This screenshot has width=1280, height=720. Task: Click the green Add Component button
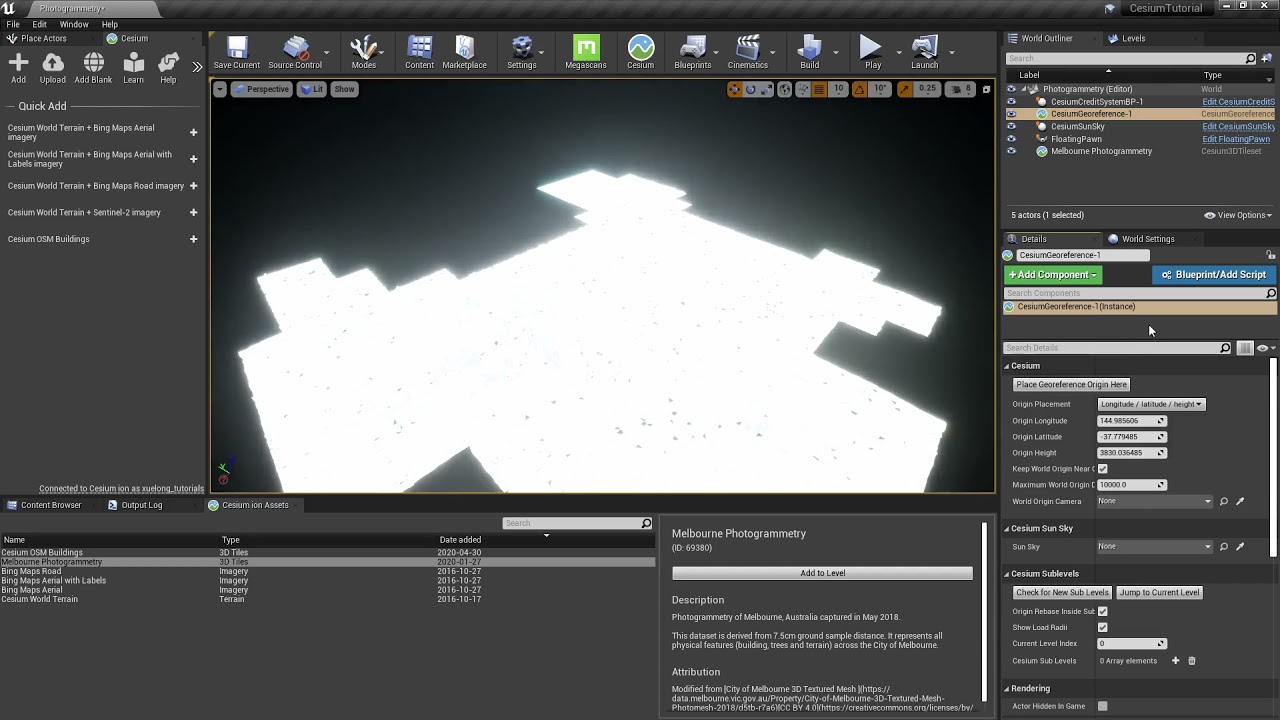(1053, 274)
